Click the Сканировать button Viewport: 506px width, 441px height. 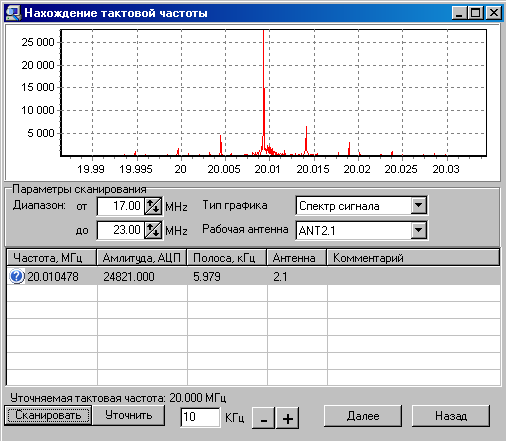(x=48, y=415)
